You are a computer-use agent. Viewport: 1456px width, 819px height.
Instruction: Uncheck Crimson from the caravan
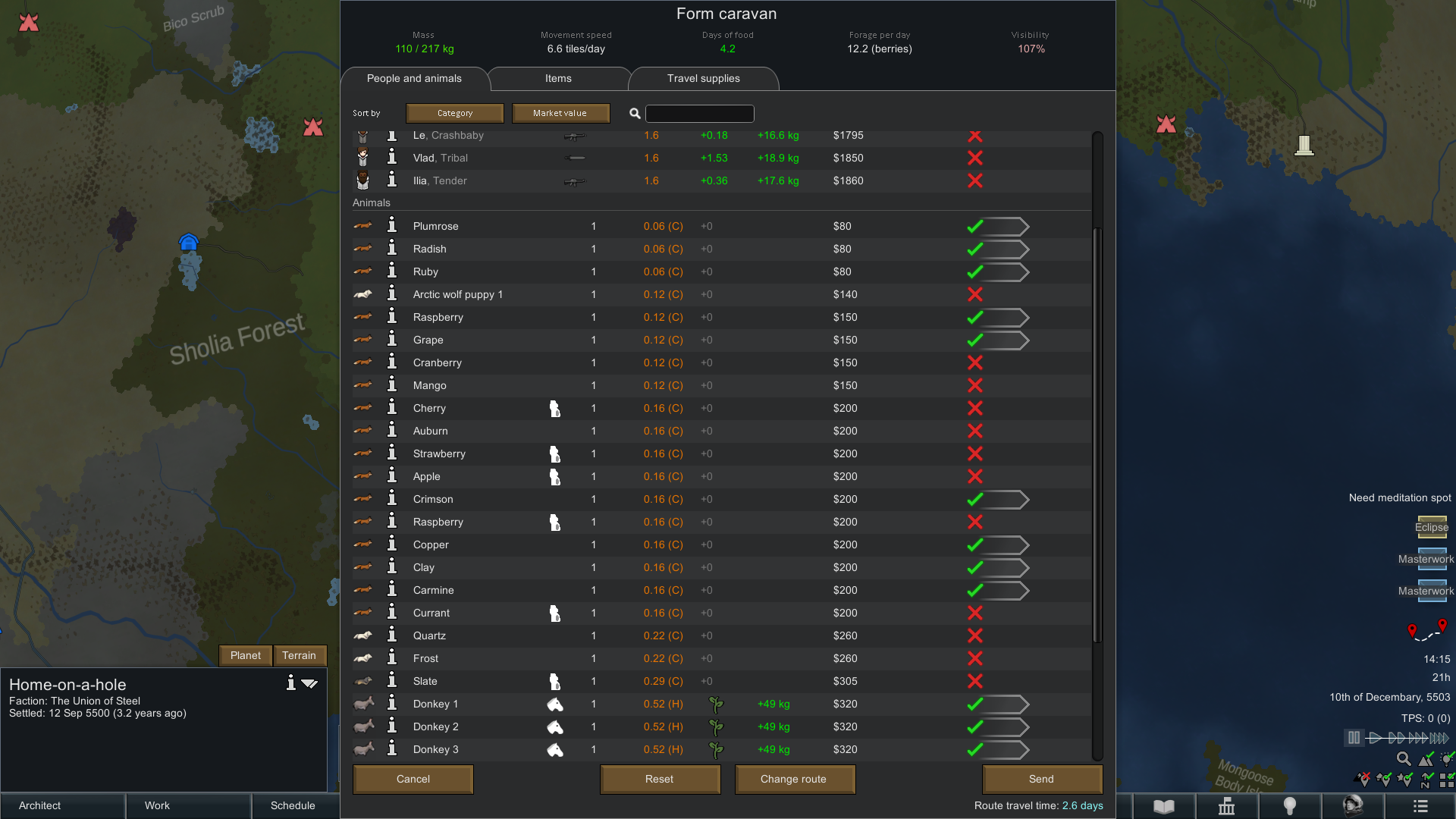975,499
